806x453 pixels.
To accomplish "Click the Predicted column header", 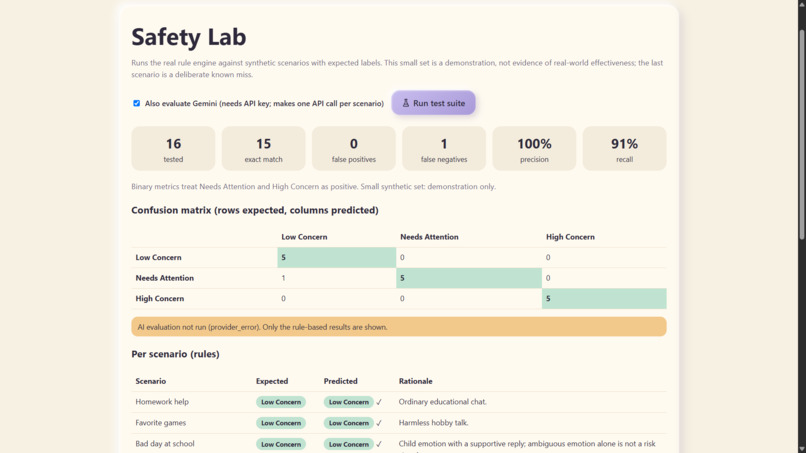I will click(x=340, y=382).
